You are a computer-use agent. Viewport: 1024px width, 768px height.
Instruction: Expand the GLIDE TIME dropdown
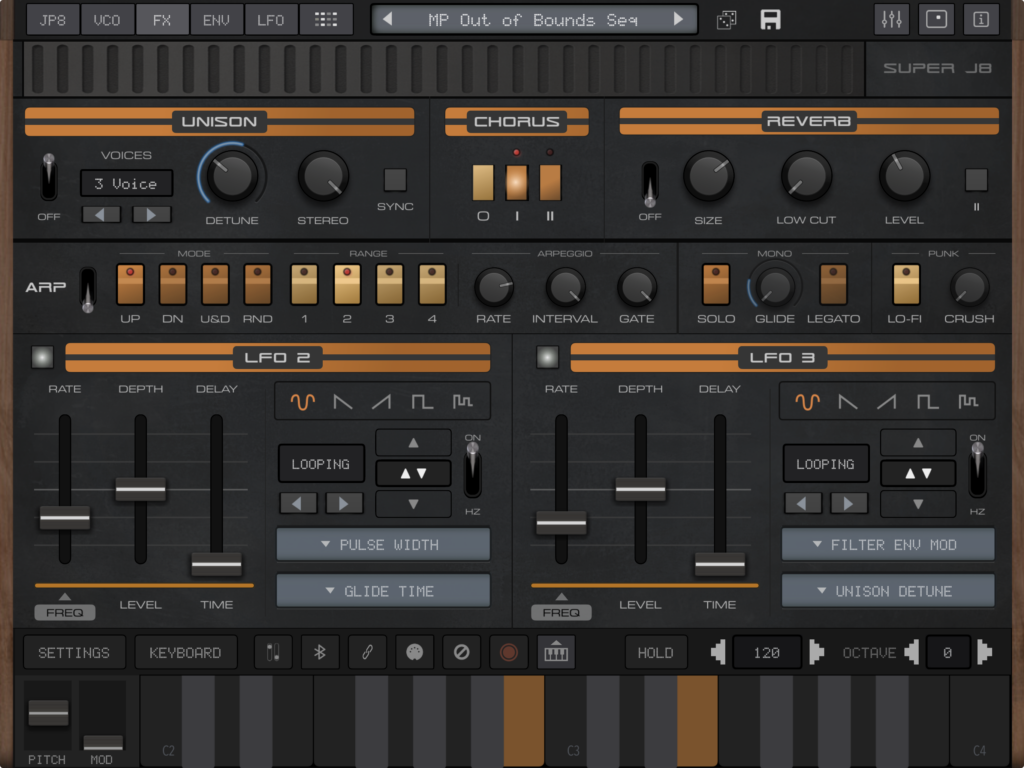(x=383, y=590)
